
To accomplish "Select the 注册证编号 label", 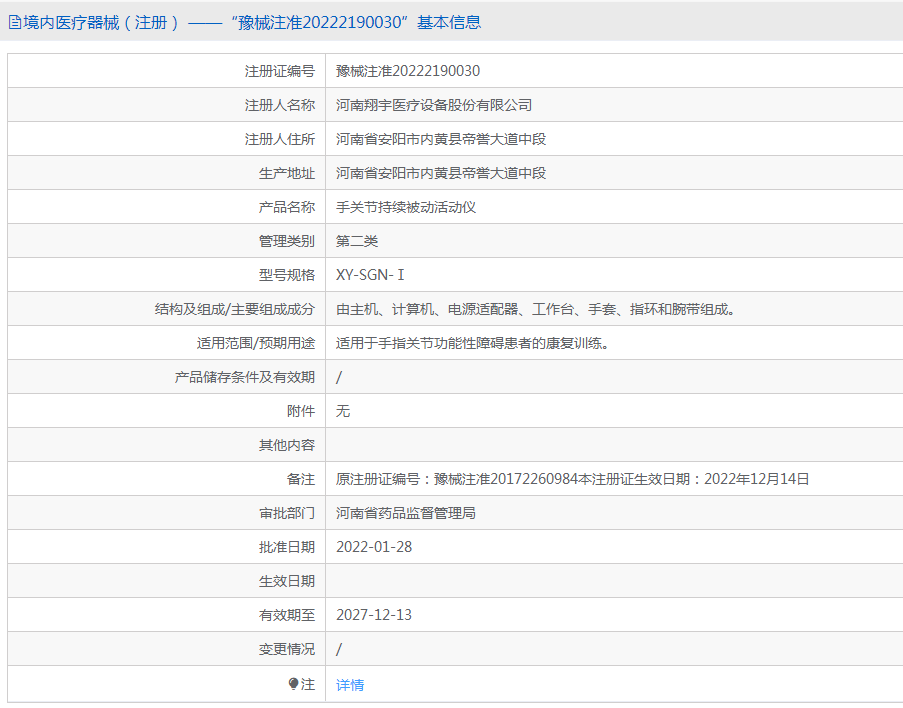I will (279, 71).
